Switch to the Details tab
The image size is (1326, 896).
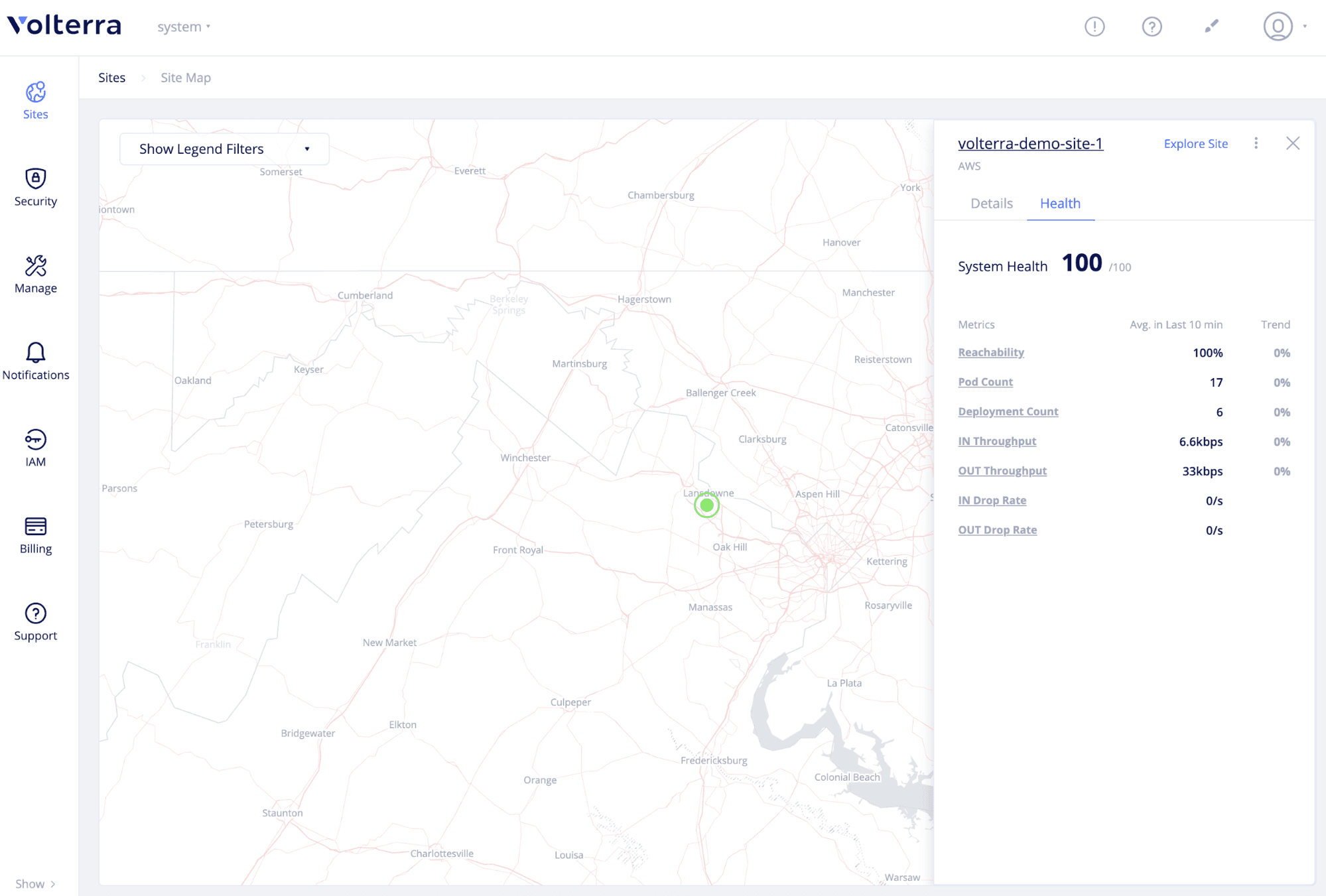point(991,204)
